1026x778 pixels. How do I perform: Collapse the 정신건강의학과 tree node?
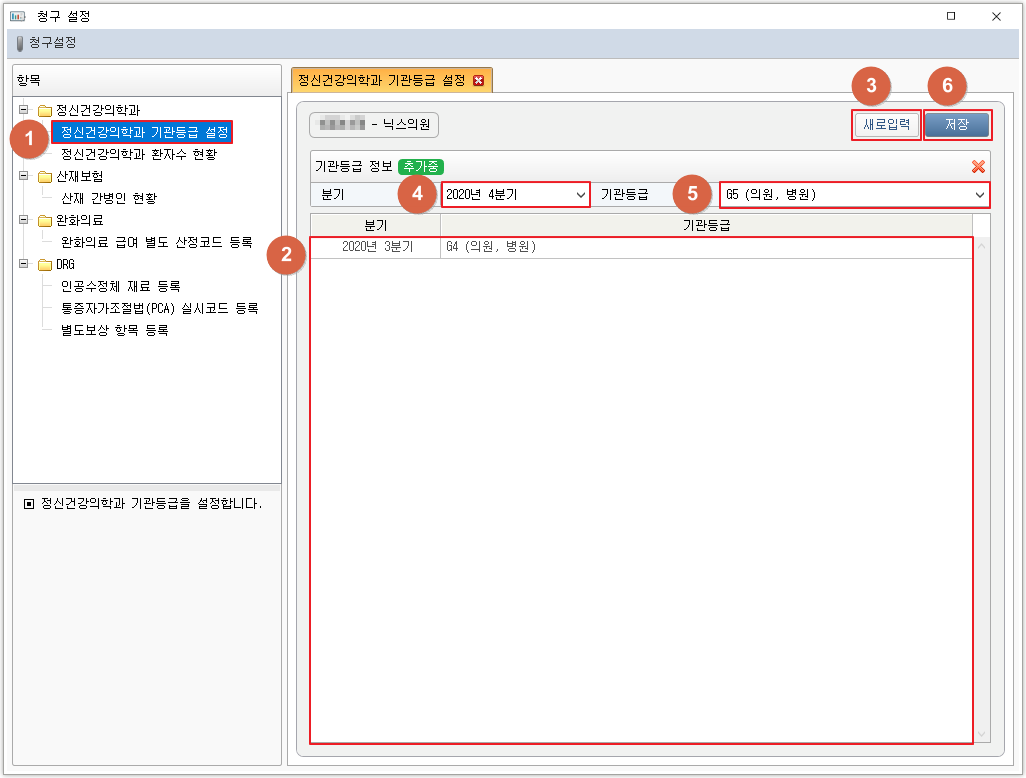point(25,110)
